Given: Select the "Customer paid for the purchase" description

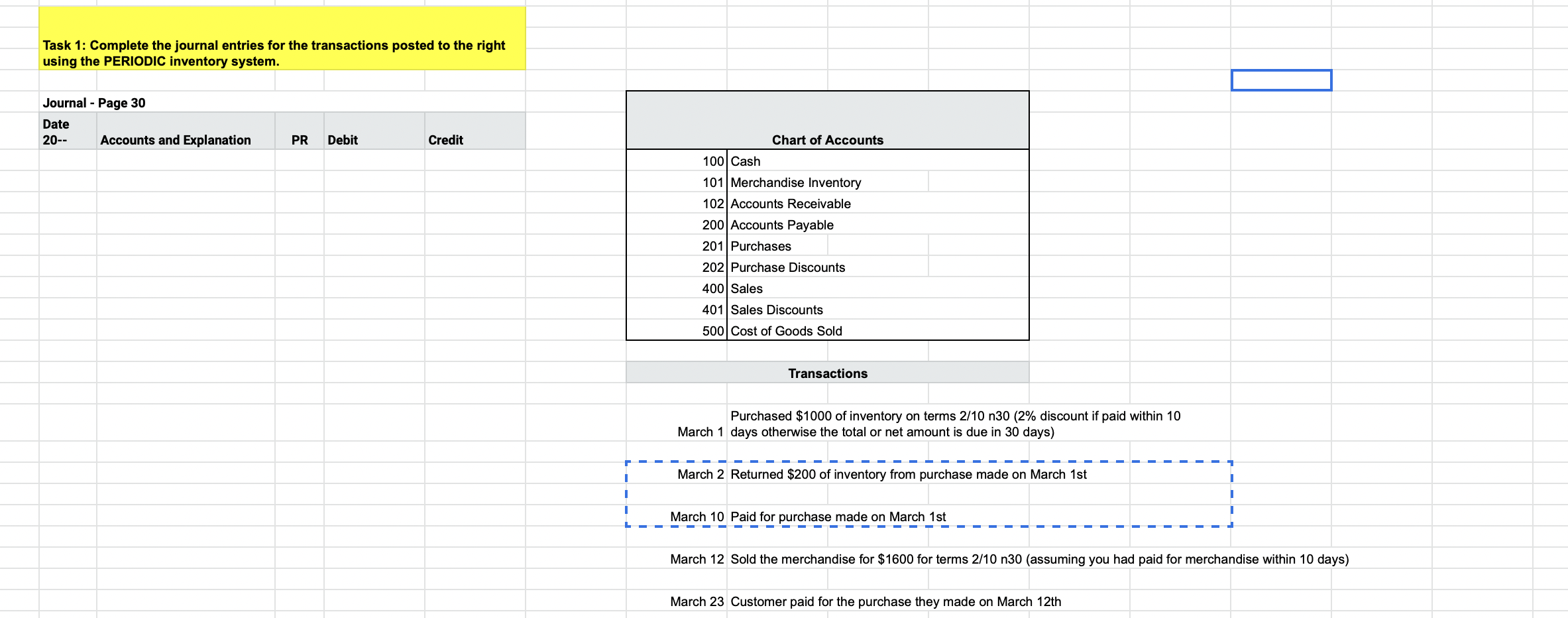Looking at the screenshot, I should coord(896,601).
